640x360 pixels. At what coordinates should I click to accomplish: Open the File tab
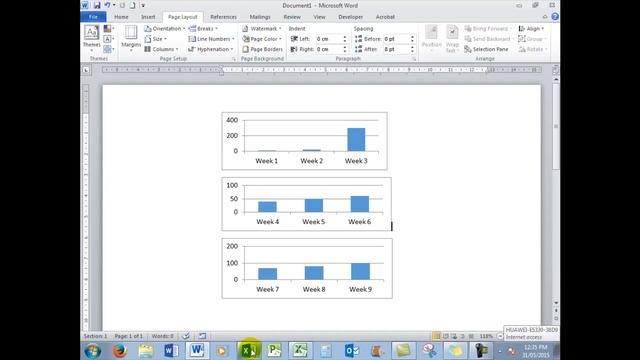93,17
